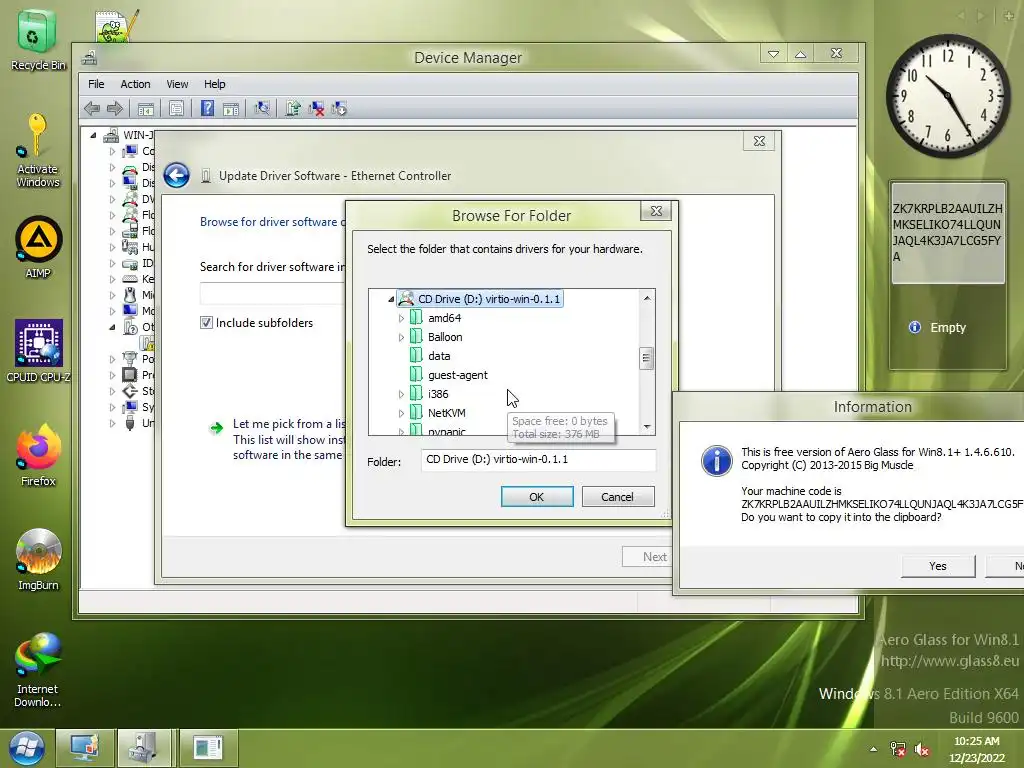Image resolution: width=1024 pixels, height=768 pixels.
Task: Collapse the CD Drive (D:) virtio-win node
Action: 391,299
